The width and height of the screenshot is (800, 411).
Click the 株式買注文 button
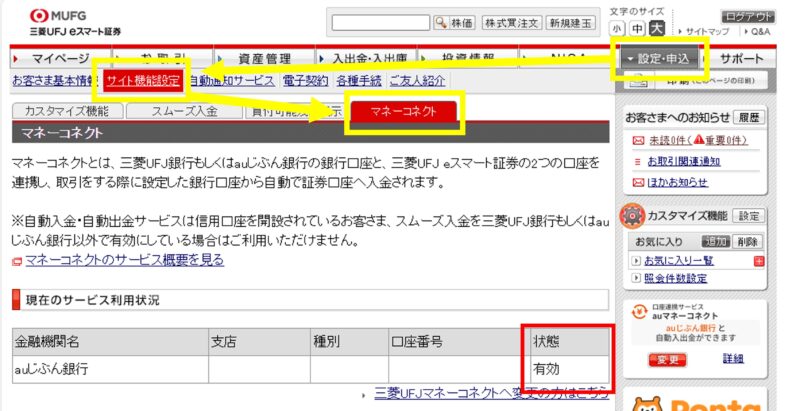[511, 23]
